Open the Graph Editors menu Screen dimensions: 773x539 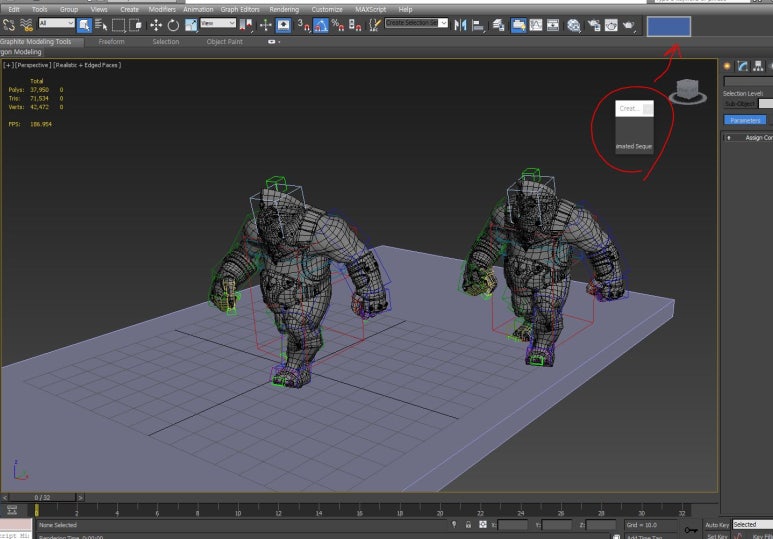pyautogui.click(x=240, y=9)
